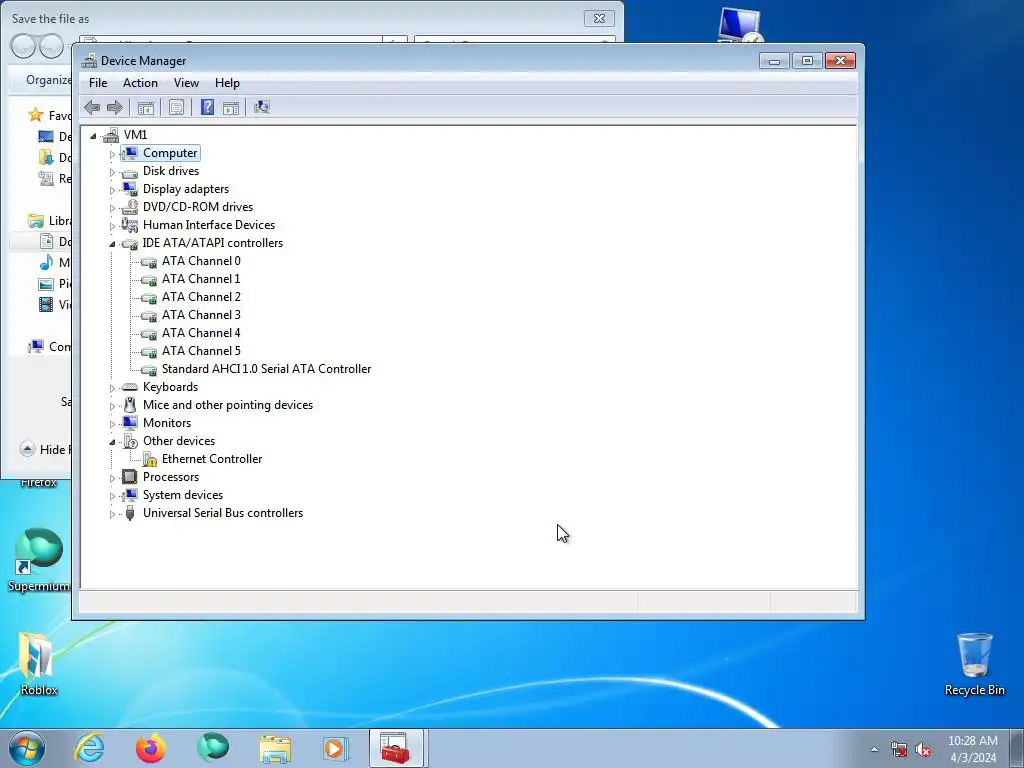Expand the Universal Serial Bus controllers category
1024x768 pixels.
[x=112, y=515]
